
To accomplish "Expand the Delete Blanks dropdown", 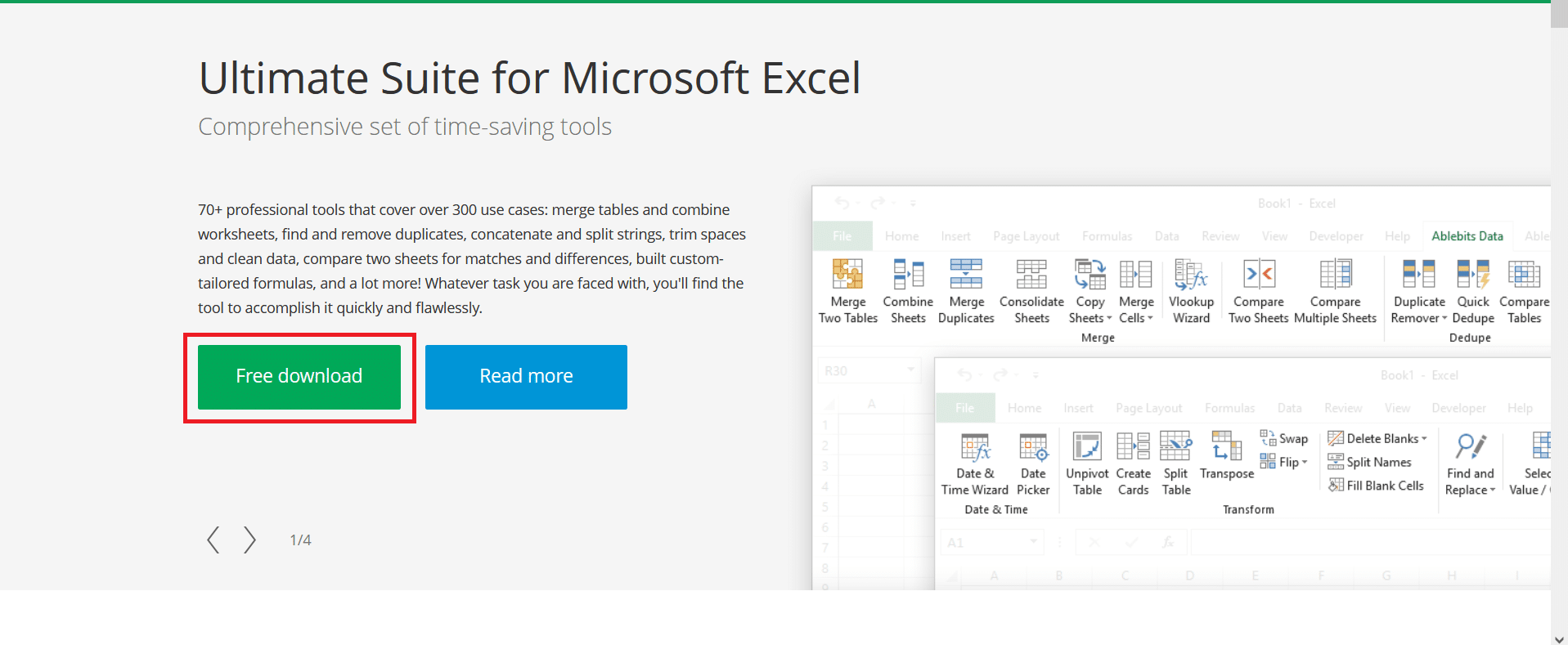I will (1377, 439).
